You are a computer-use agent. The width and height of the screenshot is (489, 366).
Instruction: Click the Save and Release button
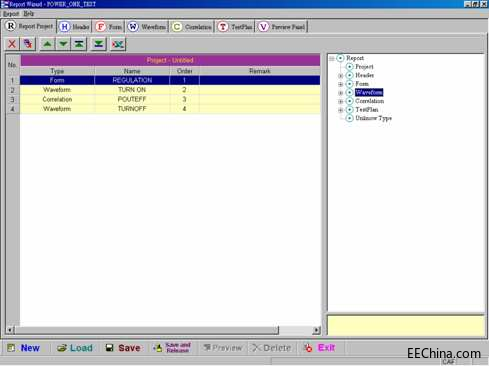click(173, 348)
